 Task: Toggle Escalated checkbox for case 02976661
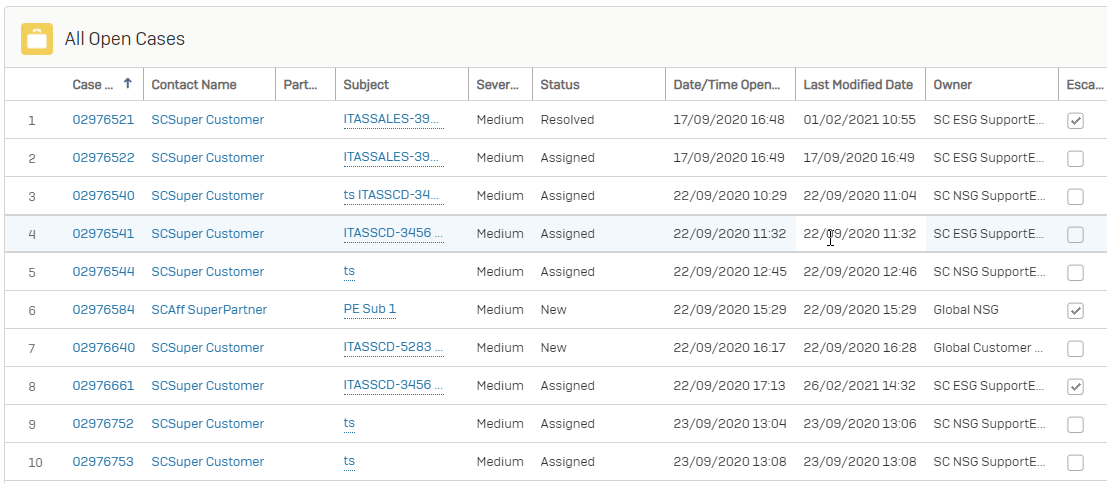point(1075,386)
